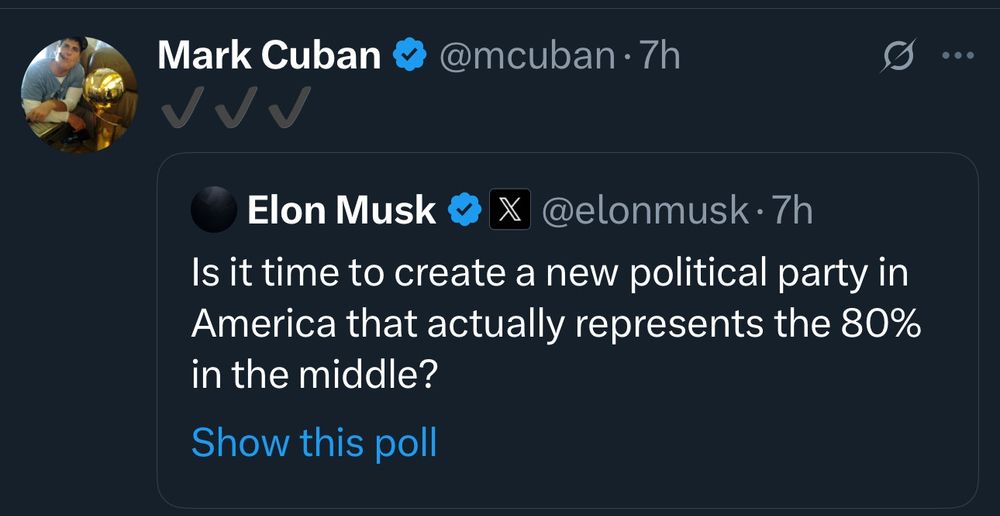Click the Mark Cuban display name
1000x516 pixels.
(268, 56)
